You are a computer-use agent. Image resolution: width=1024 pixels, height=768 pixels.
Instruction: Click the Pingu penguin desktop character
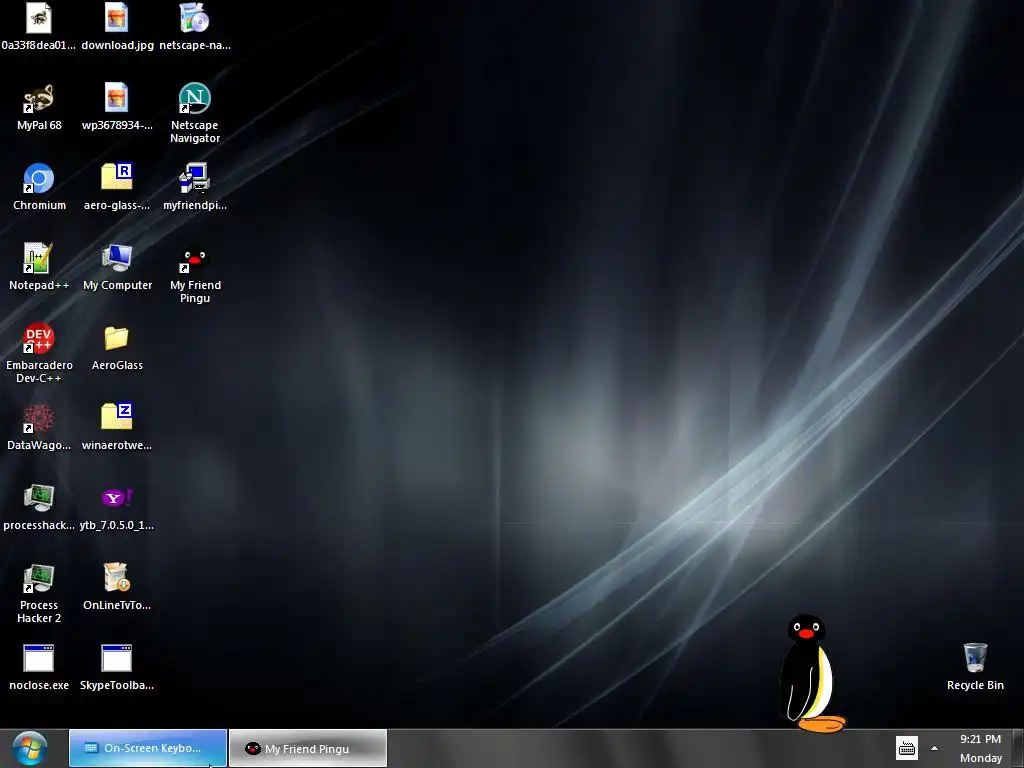810,673
